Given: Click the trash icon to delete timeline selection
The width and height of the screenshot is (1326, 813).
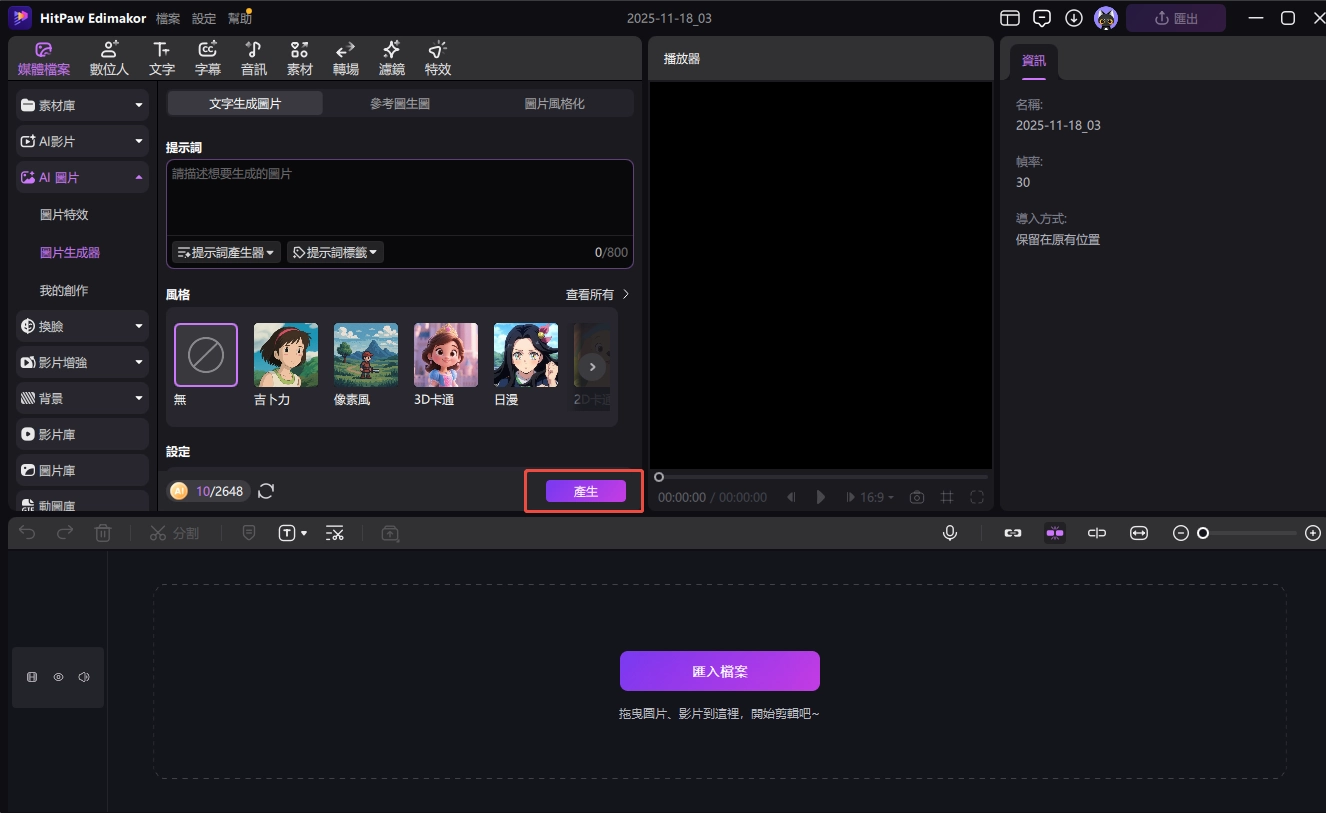Looking at the screenshot, I should (103, 532).
